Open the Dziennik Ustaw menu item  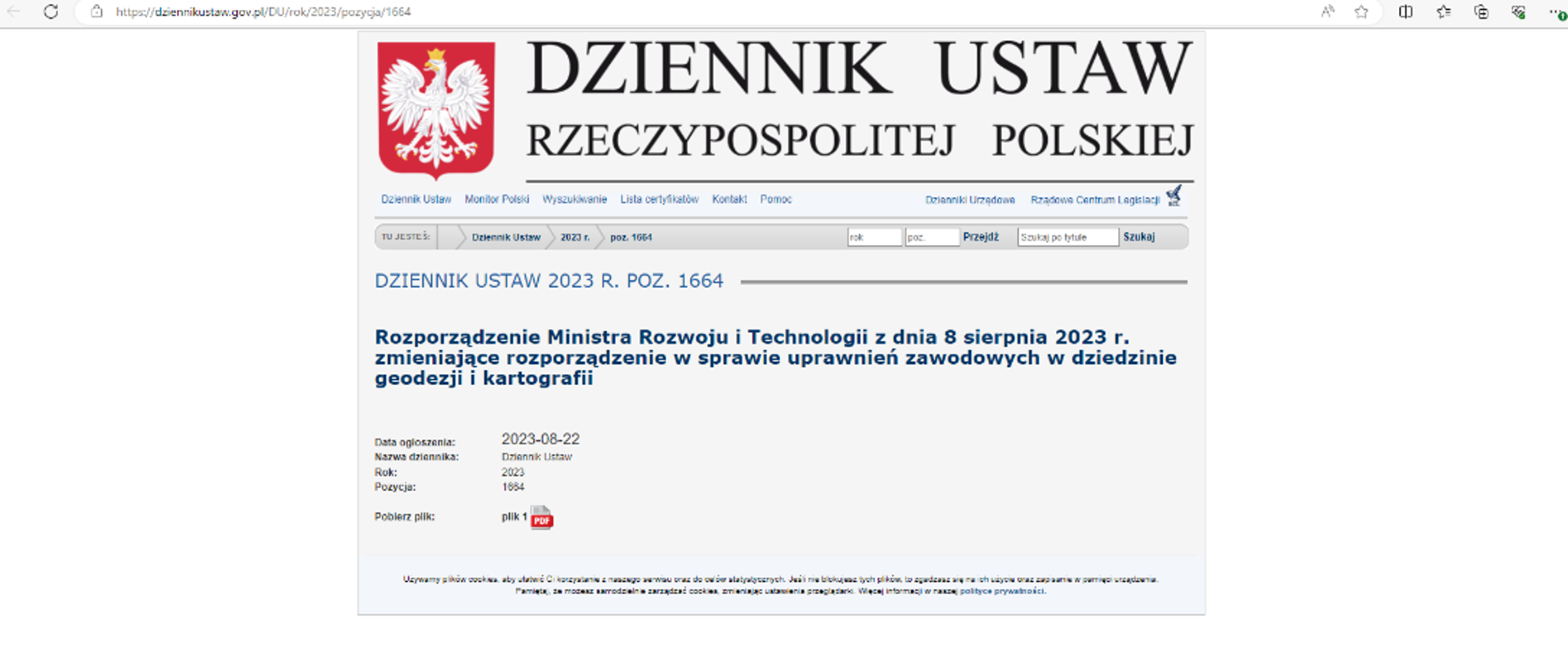pos(416,199)
